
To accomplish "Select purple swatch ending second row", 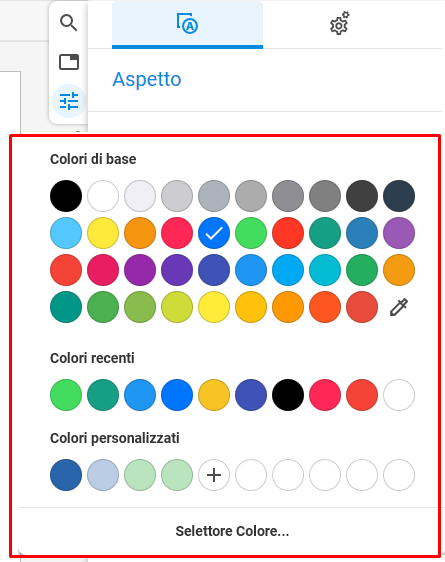I will pos(399,233).
